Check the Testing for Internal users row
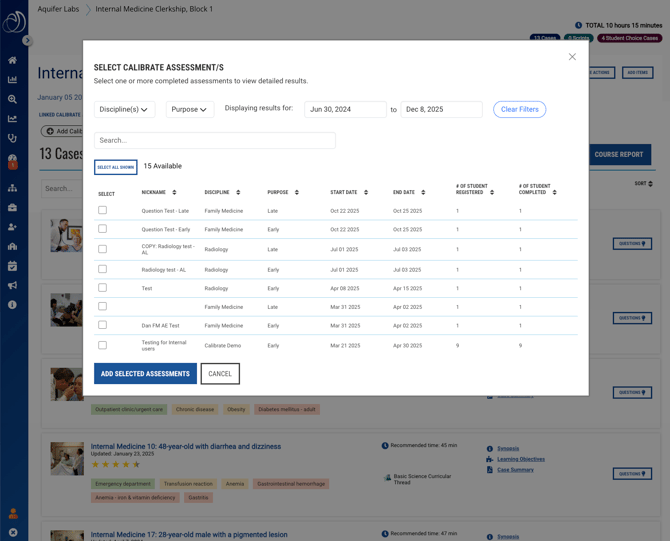The width and height of the screenshot is (670, 541). click(x=103, y=345)
